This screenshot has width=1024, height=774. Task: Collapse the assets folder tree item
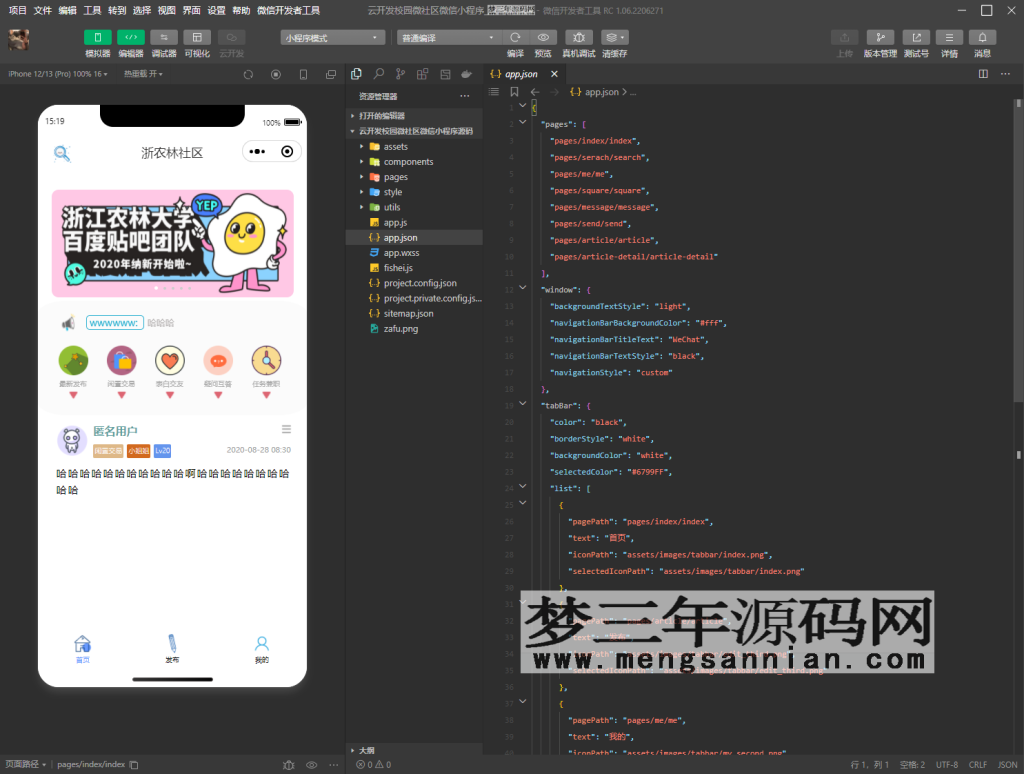coord(364,146)
